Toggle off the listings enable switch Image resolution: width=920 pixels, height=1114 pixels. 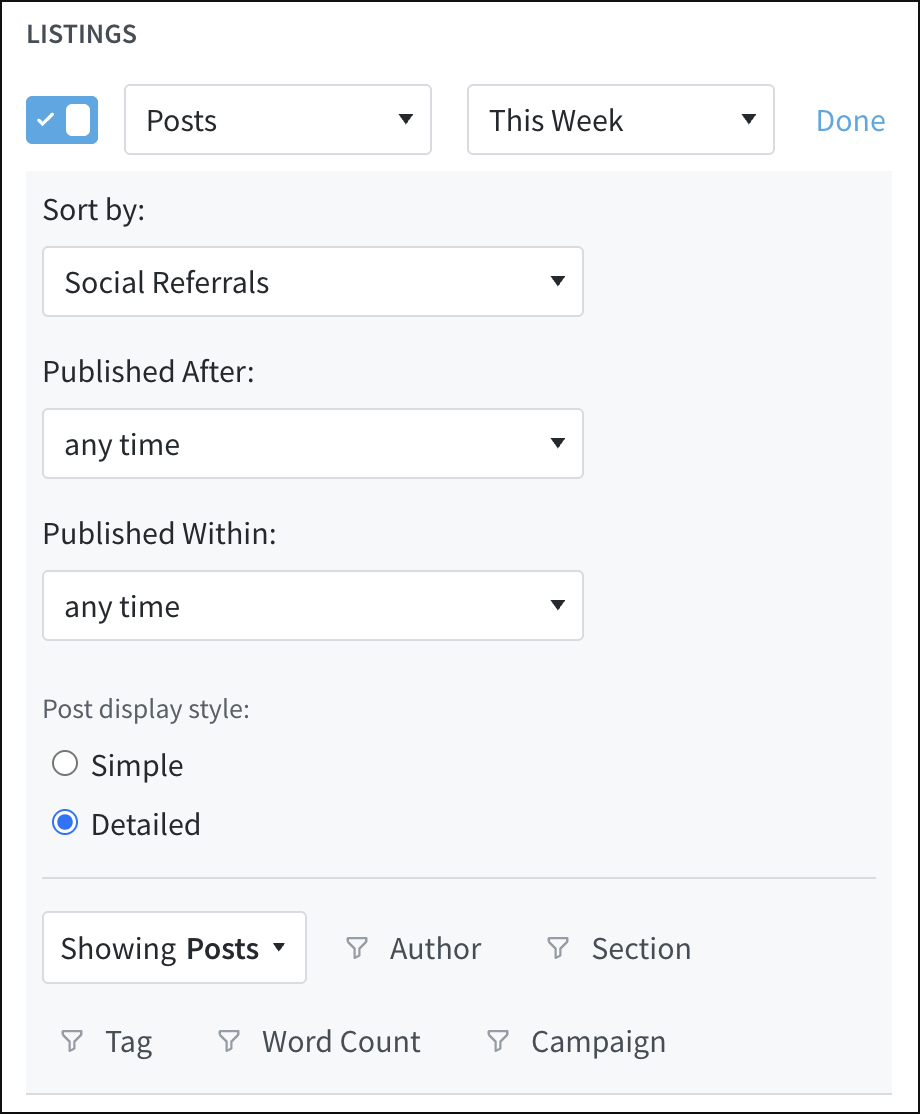pos(61,120)
